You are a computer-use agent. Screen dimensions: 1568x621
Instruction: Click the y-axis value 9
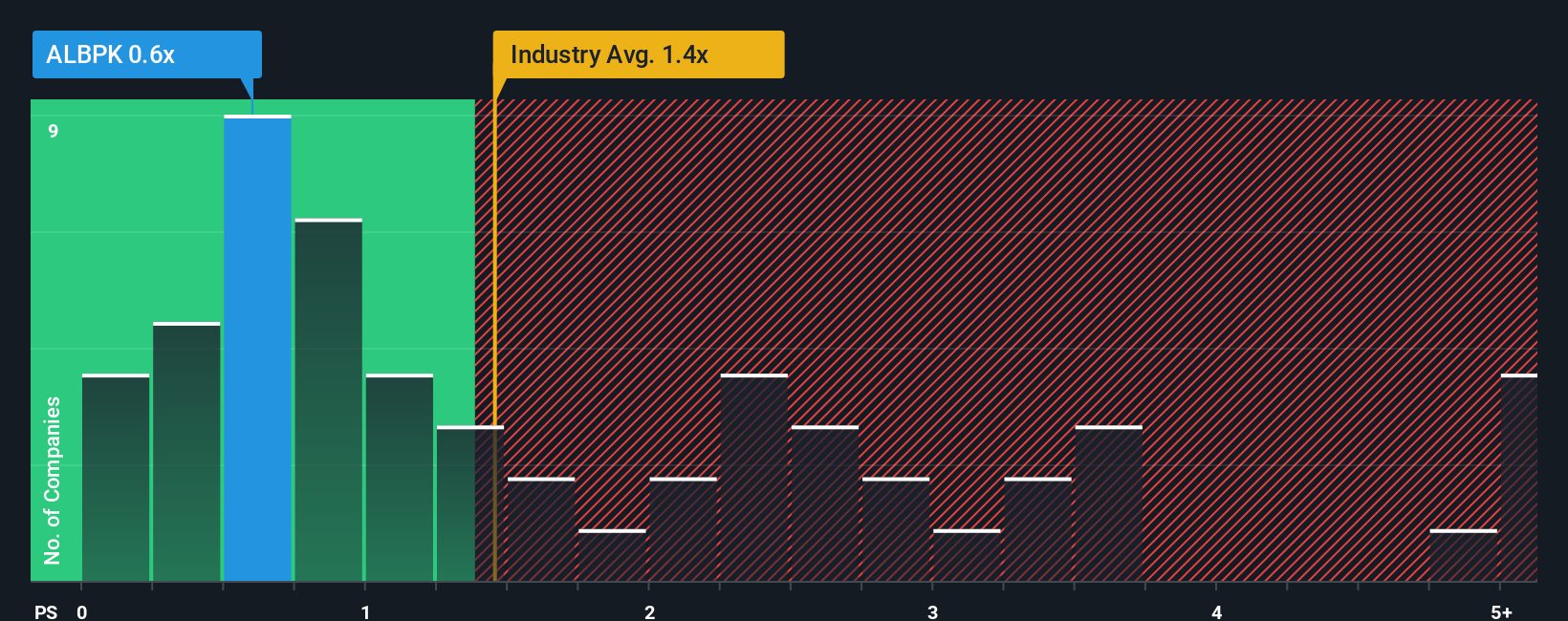click(x=54, y=131)
